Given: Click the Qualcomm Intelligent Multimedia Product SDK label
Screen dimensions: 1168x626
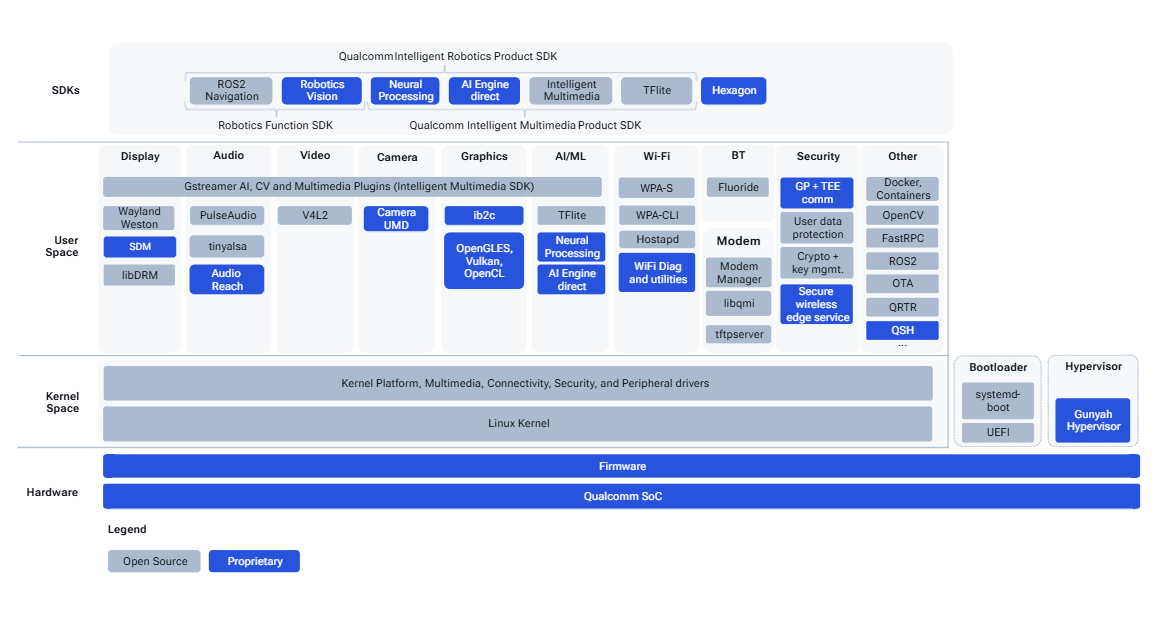Looking at the screenshot, I should point(525,125).
